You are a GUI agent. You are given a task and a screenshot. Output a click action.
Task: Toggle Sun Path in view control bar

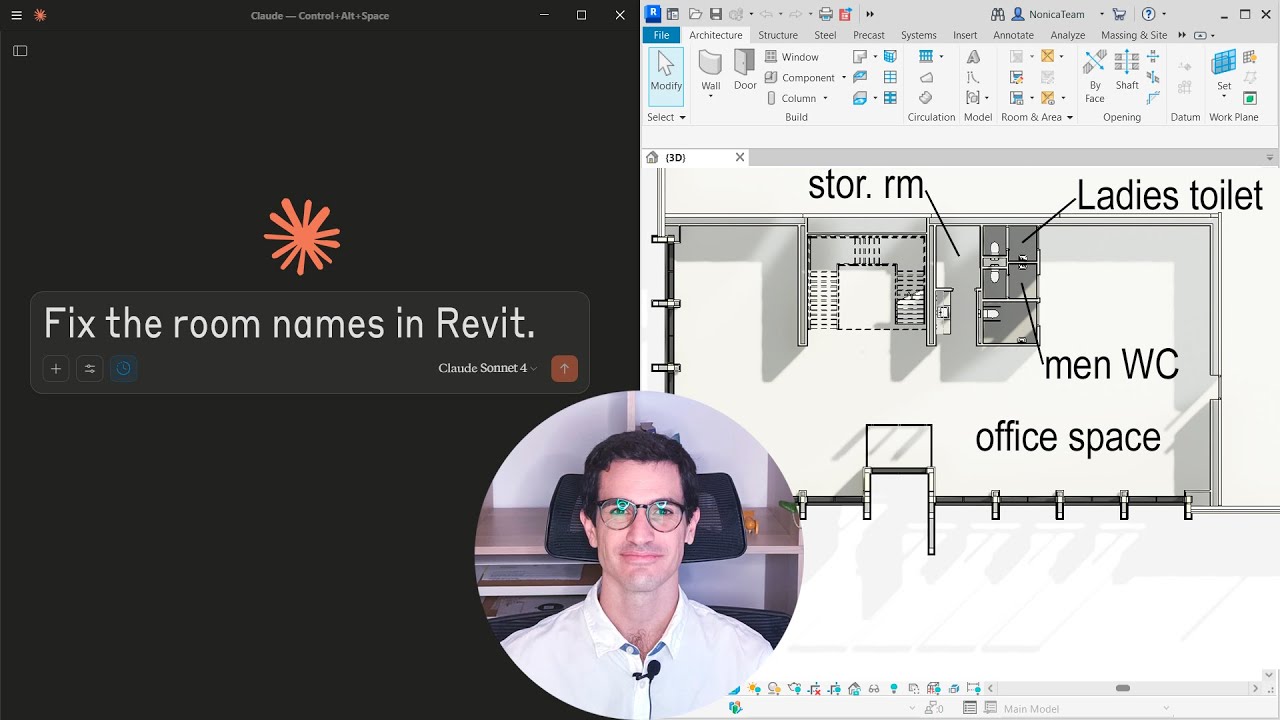(754, 689)
